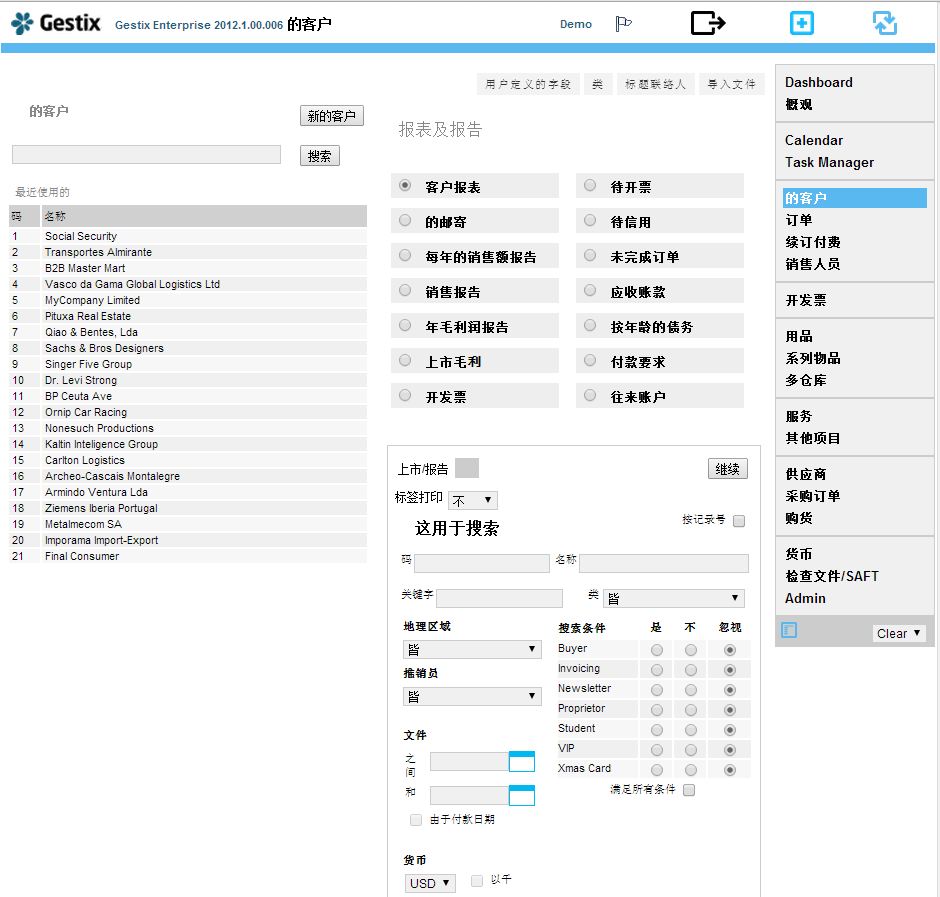Click the blue plus add icon
The image size is (940, 897).
click(x=802, y=23)
